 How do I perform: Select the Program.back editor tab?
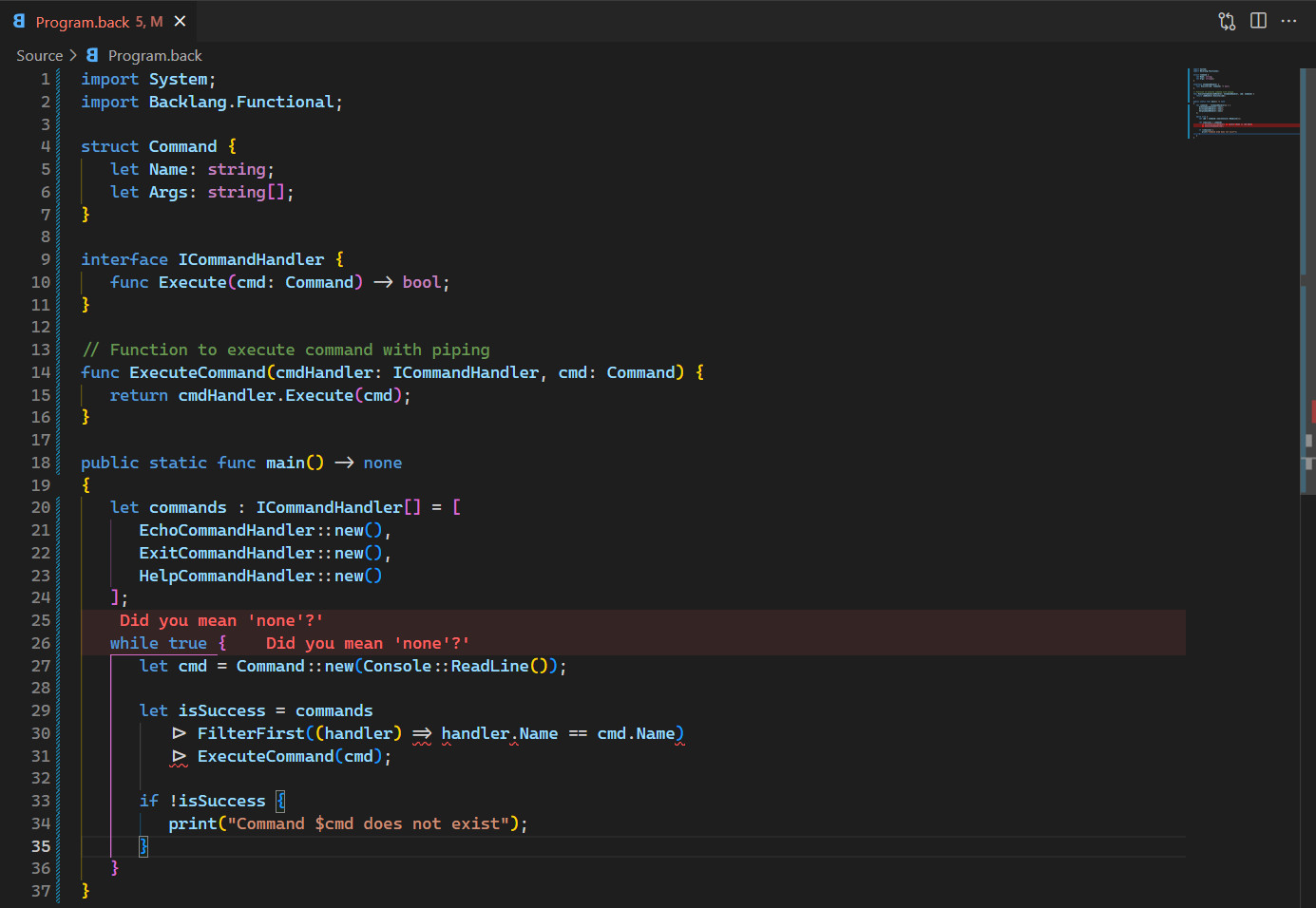click(99, 21)
